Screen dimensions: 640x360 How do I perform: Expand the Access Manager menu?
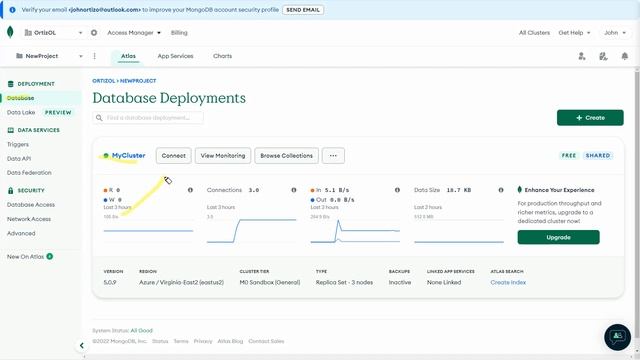tap(134, 33)
